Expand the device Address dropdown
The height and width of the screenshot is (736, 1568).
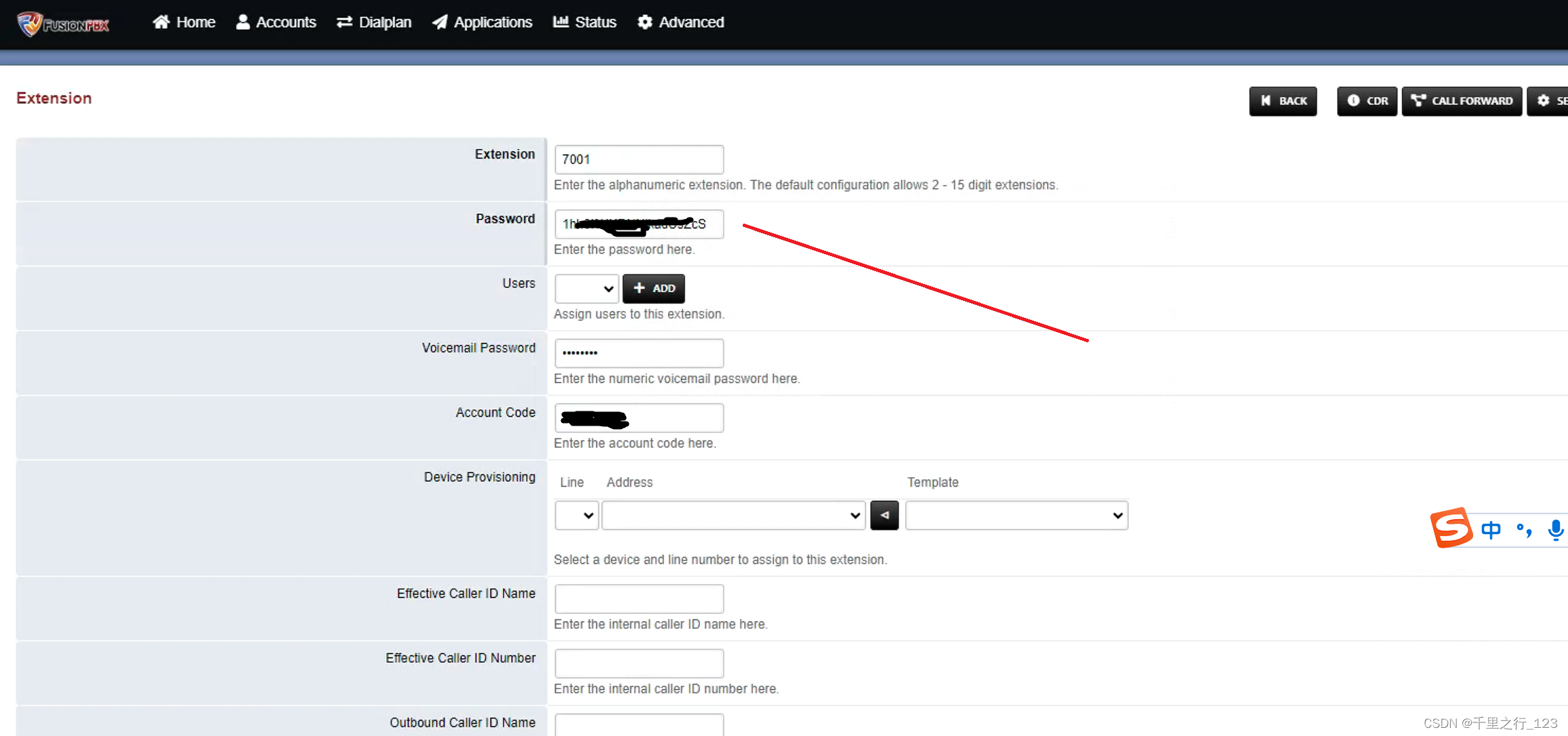point(733,516)
